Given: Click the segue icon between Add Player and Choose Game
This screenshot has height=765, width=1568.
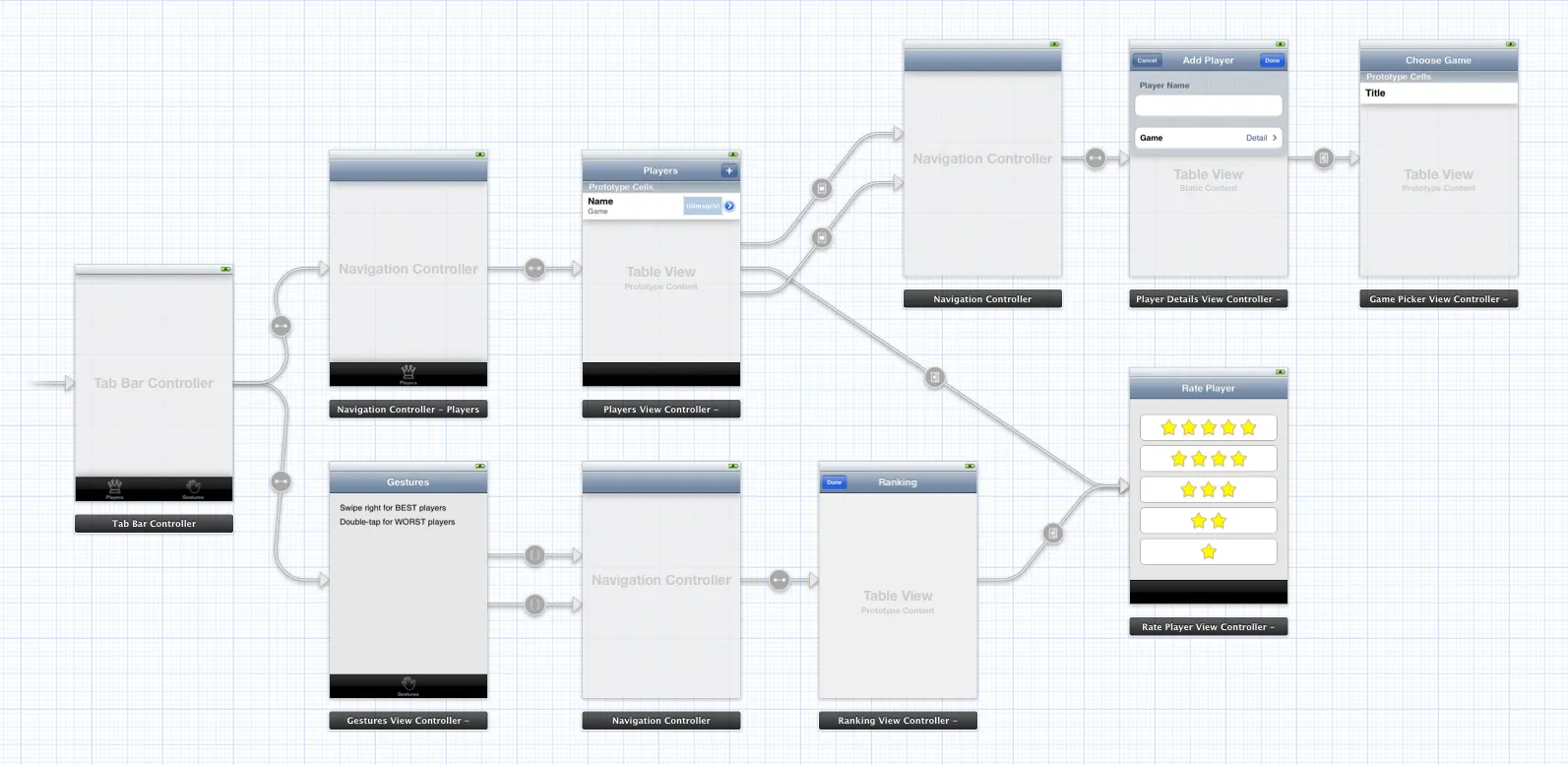Looking at the screenshot, I should pos(1324,158).
